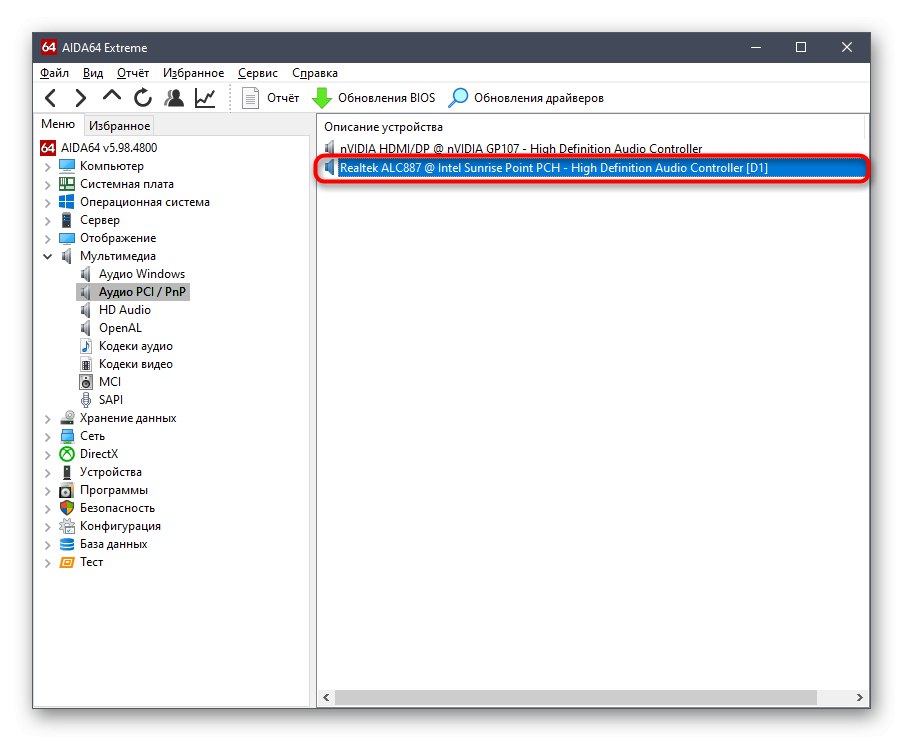
Task: Click the magnifier Обновления драйверов icon
Action: pos(458,98)
